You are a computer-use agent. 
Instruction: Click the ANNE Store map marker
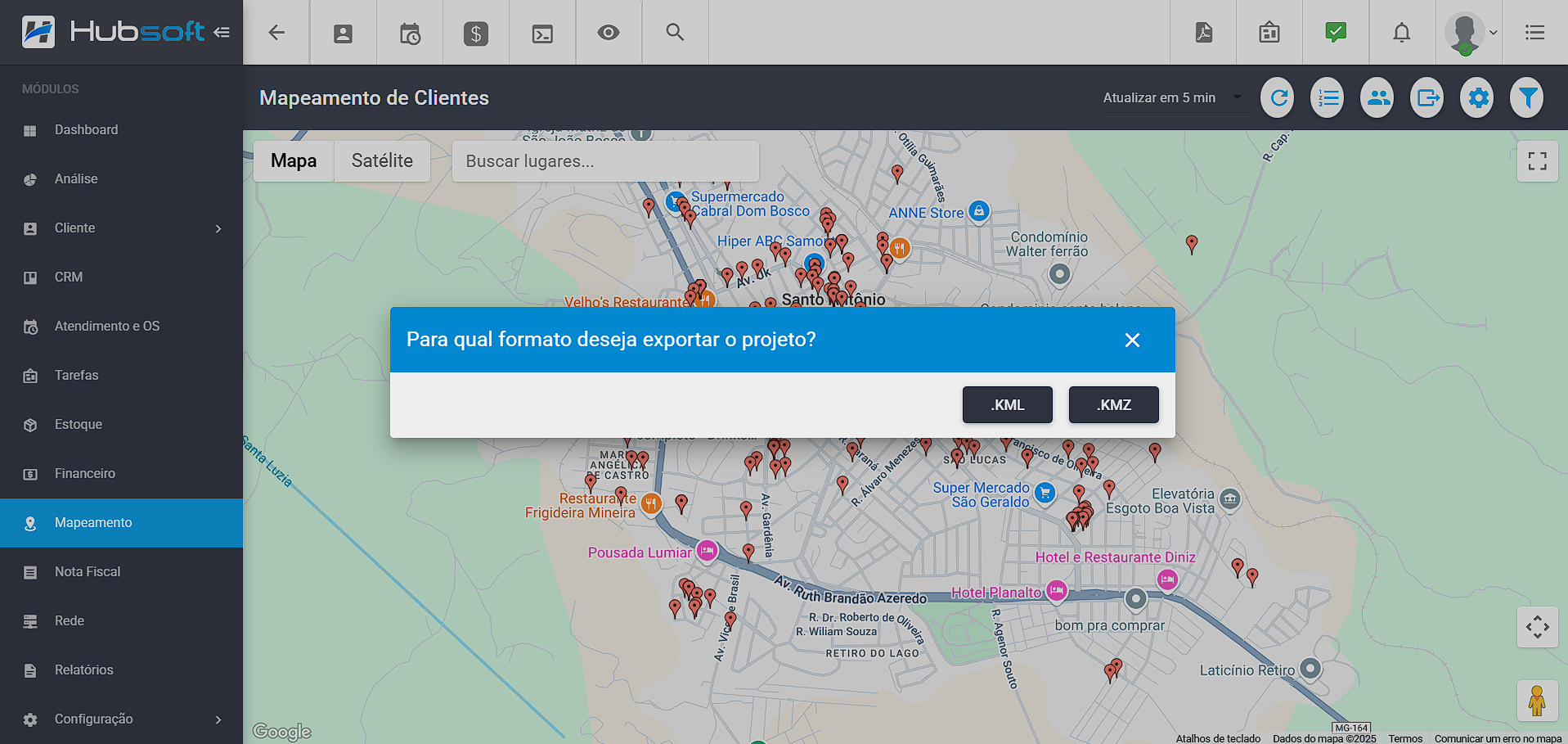[979, 211]
